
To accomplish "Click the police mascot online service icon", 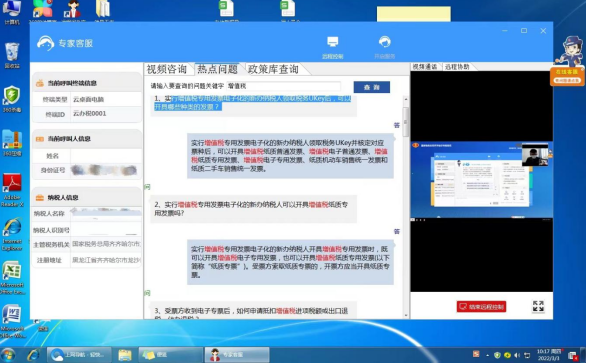I will coord(568,60).
